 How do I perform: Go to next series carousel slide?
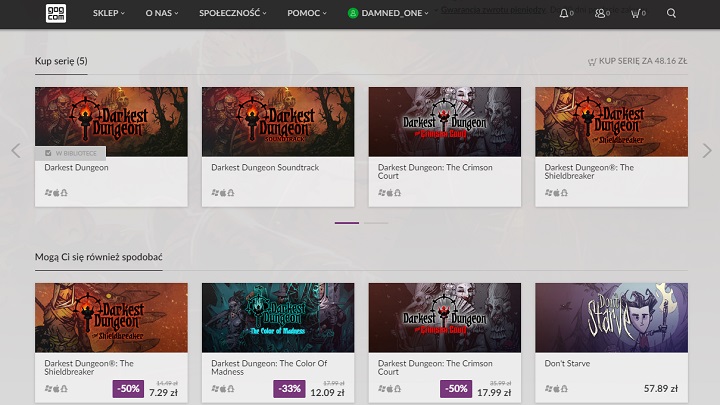pyautogui.click(x=707, y=151)
